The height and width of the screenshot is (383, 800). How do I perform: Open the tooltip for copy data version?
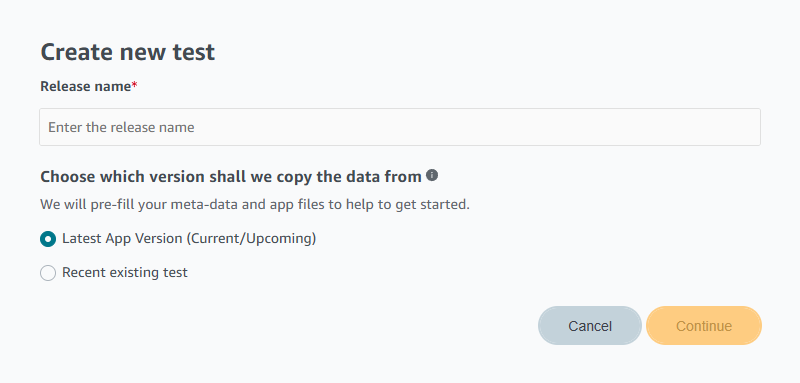432,175
